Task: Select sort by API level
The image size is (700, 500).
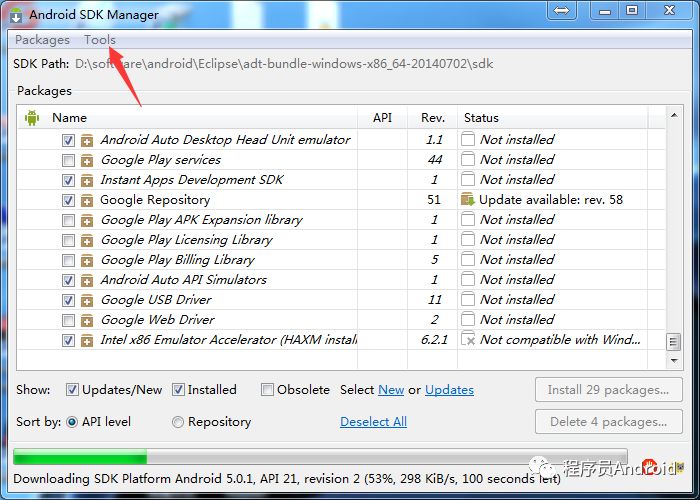Action: pos(72,422)
